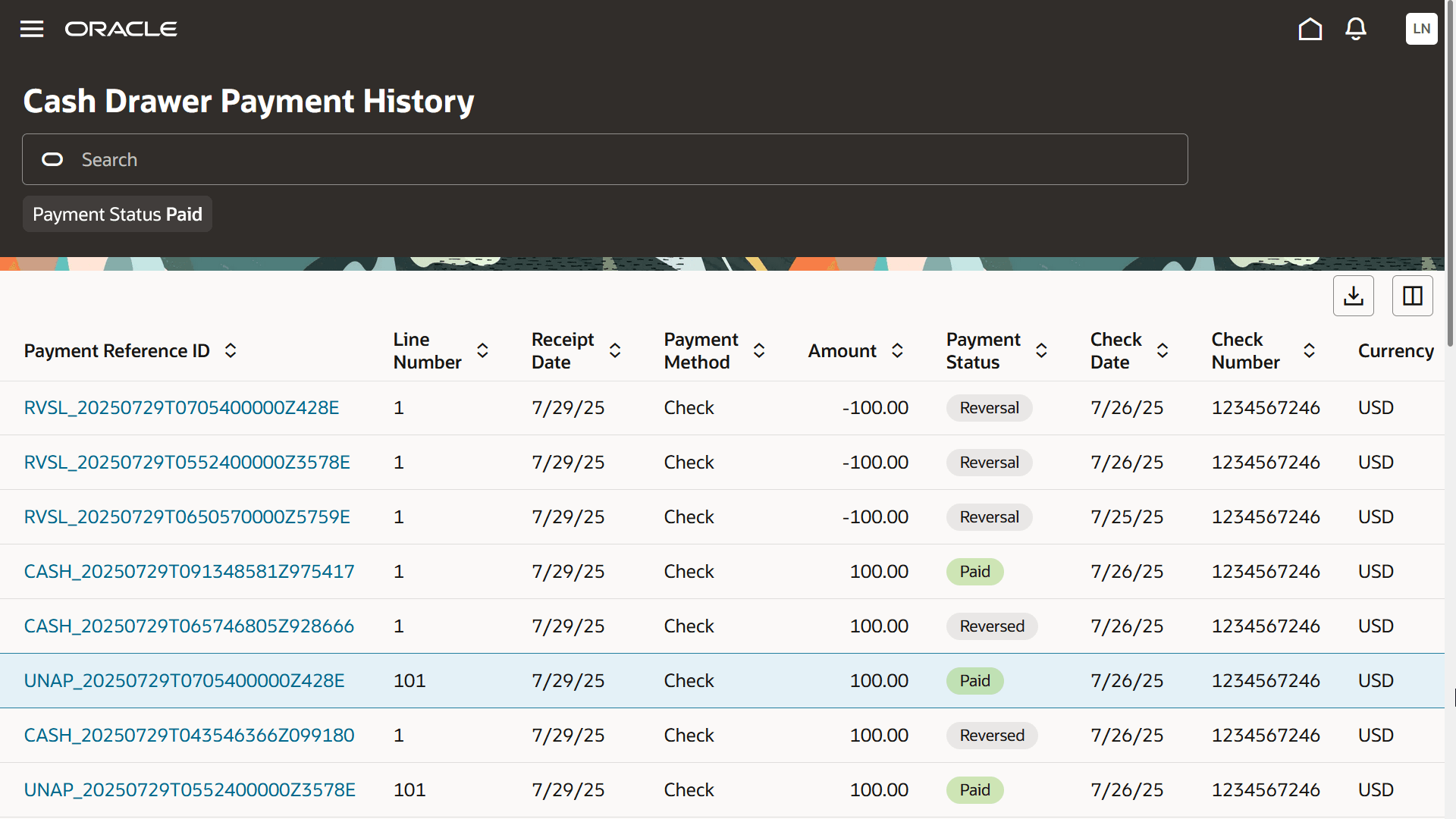1456x819 pixels.
Task: Open link RVSL_20250729T0705400000Z428E
Action: tap(182, 407)
